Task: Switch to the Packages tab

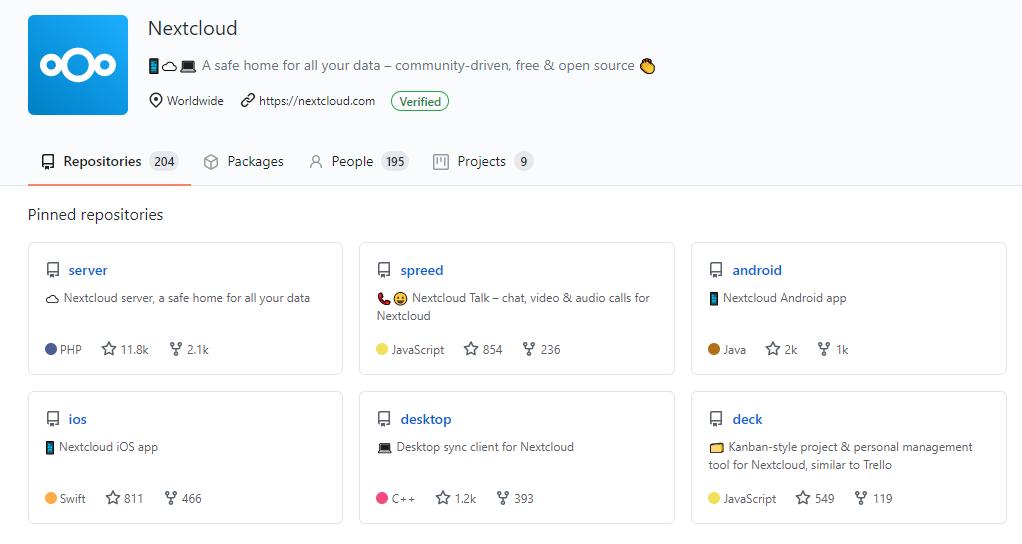Action: pos(244,161)
